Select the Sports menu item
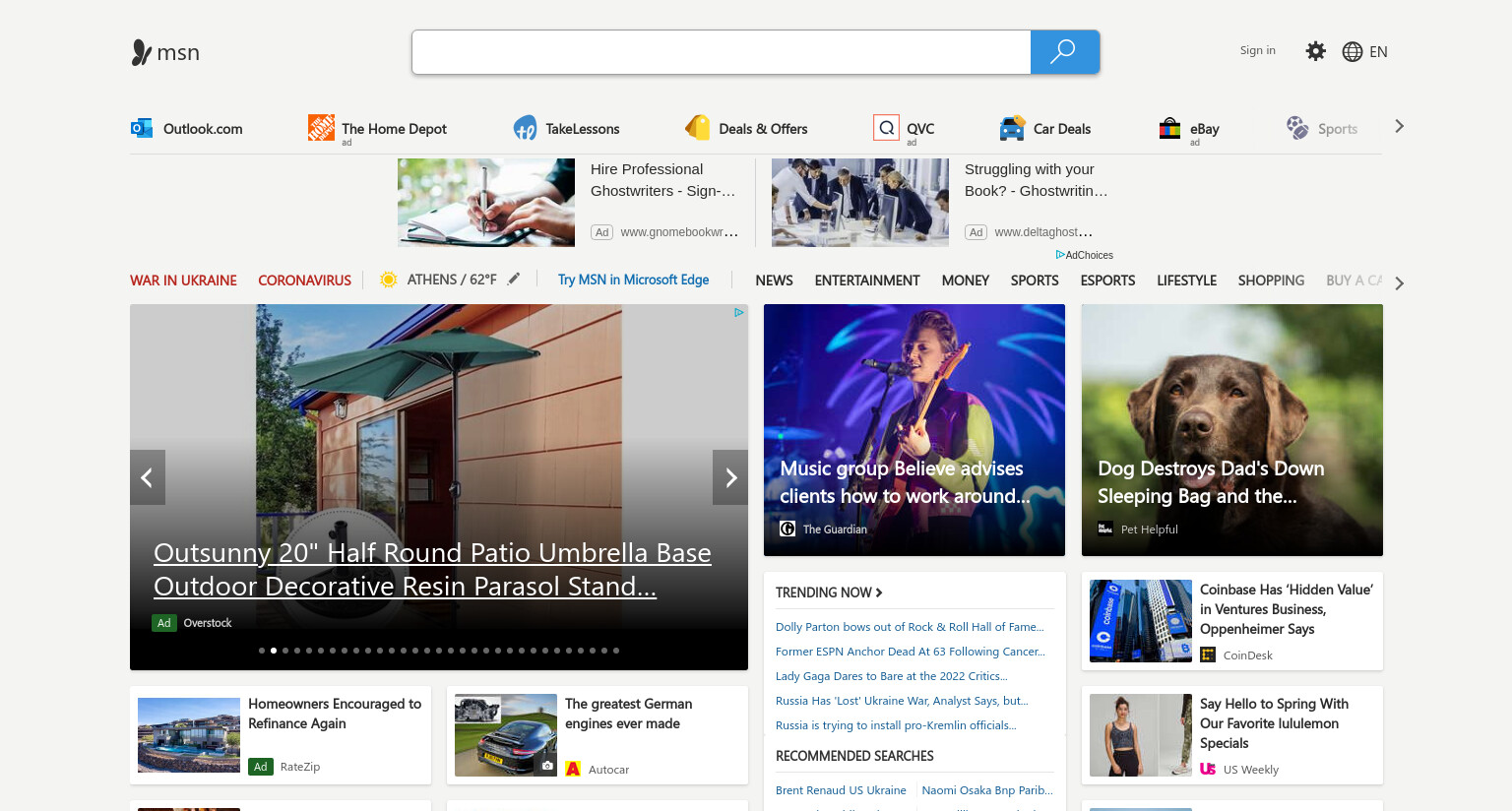The height and width of the screenshot is (811, 1512). pos(1035,281)
